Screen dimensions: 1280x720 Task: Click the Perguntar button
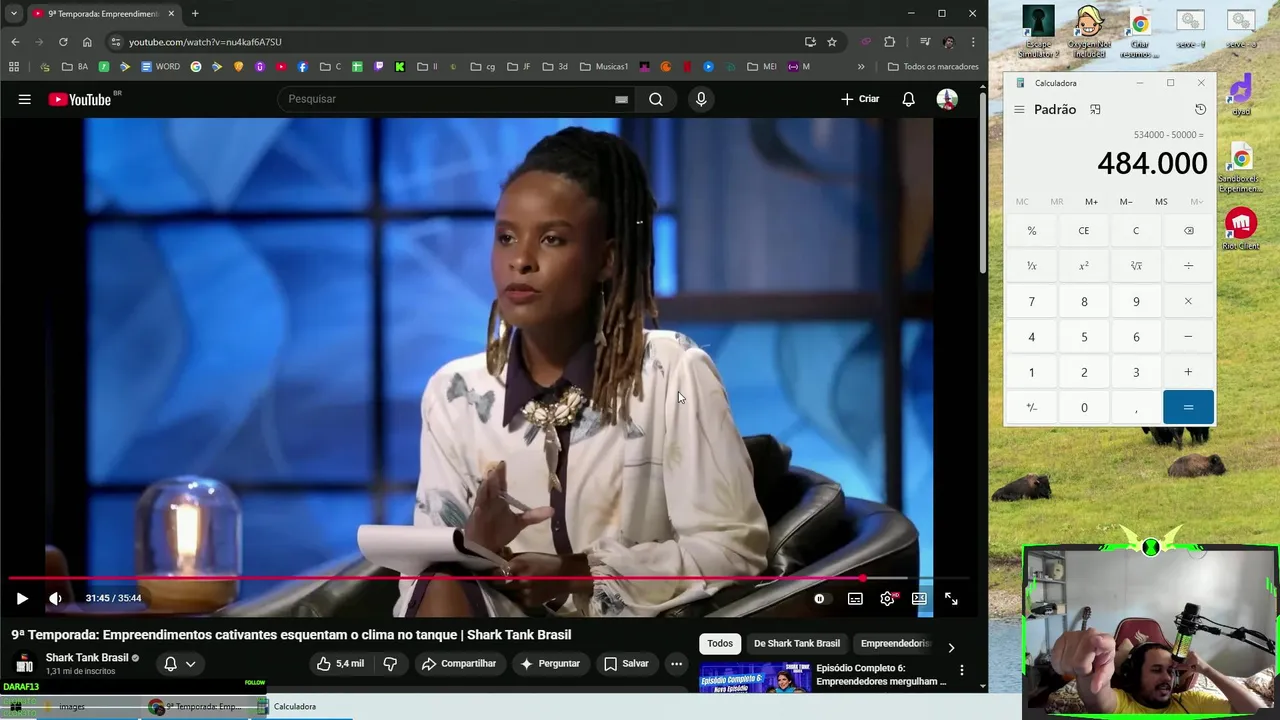tap(549, 663)
